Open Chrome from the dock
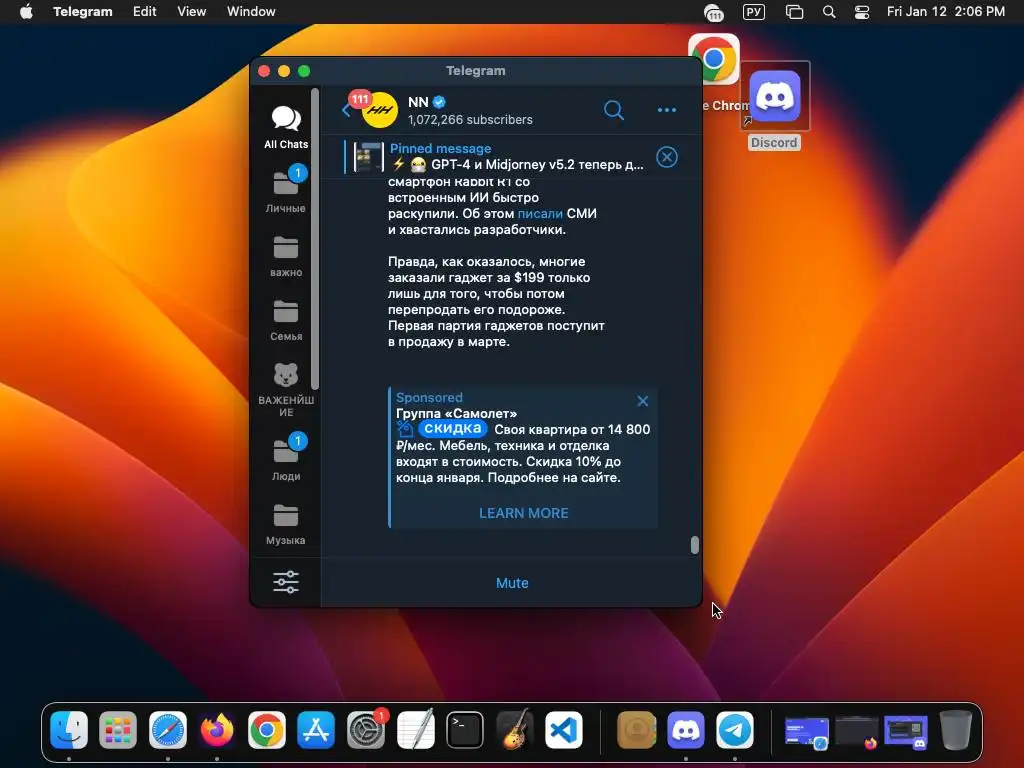 pyautogui.click(x=266, y=729)
